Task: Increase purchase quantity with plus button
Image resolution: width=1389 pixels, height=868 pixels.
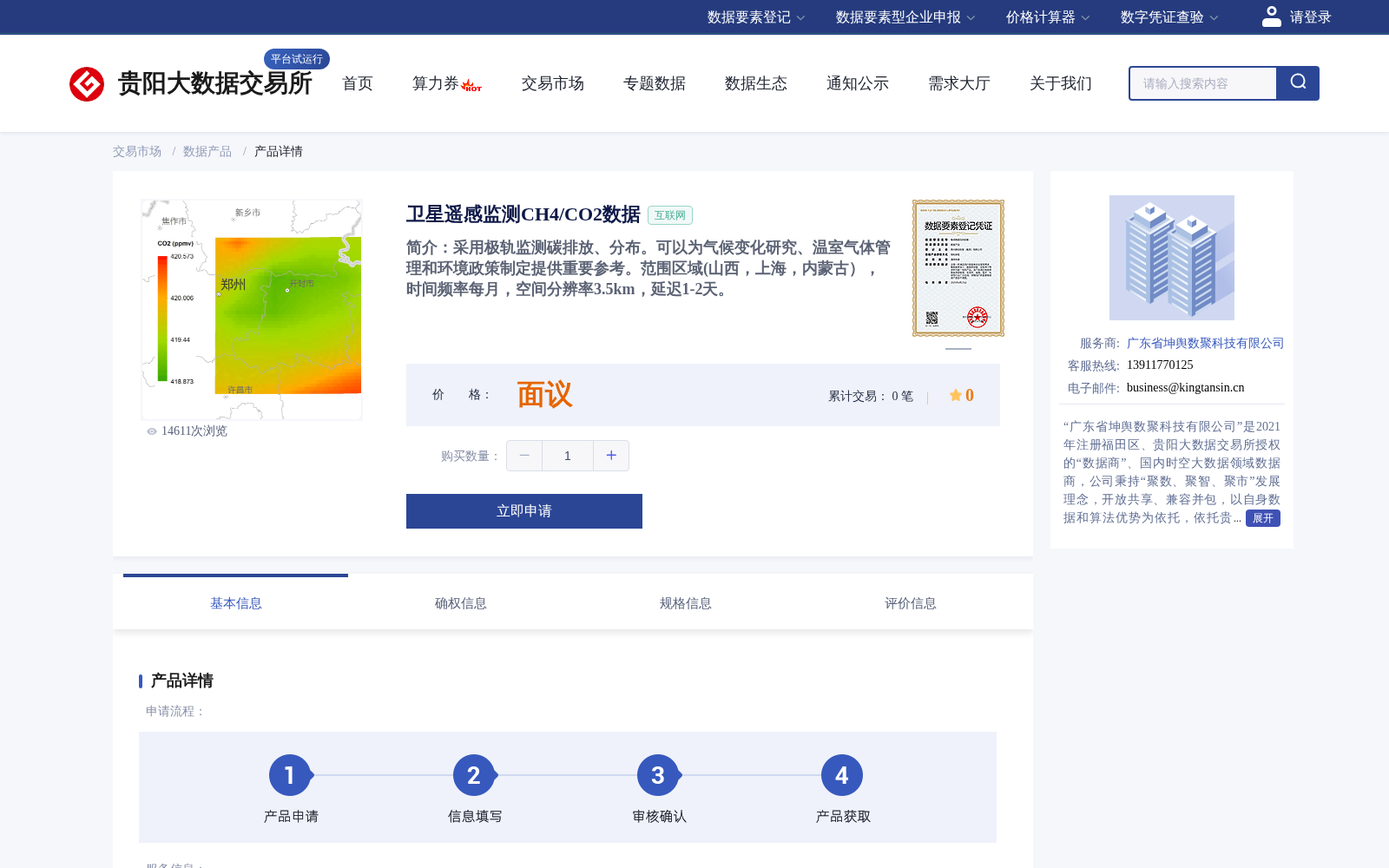Action: (x=611, y=456)
